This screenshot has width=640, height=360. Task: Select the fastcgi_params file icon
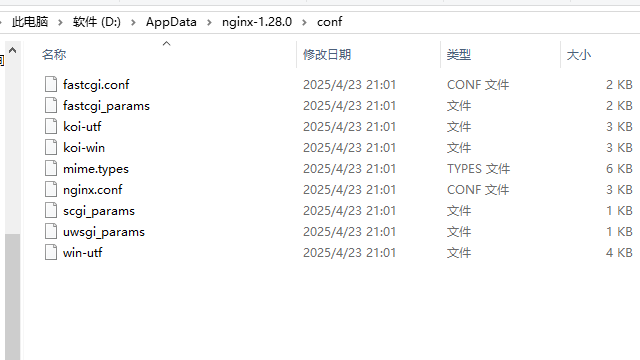click(x=51, y=105)
